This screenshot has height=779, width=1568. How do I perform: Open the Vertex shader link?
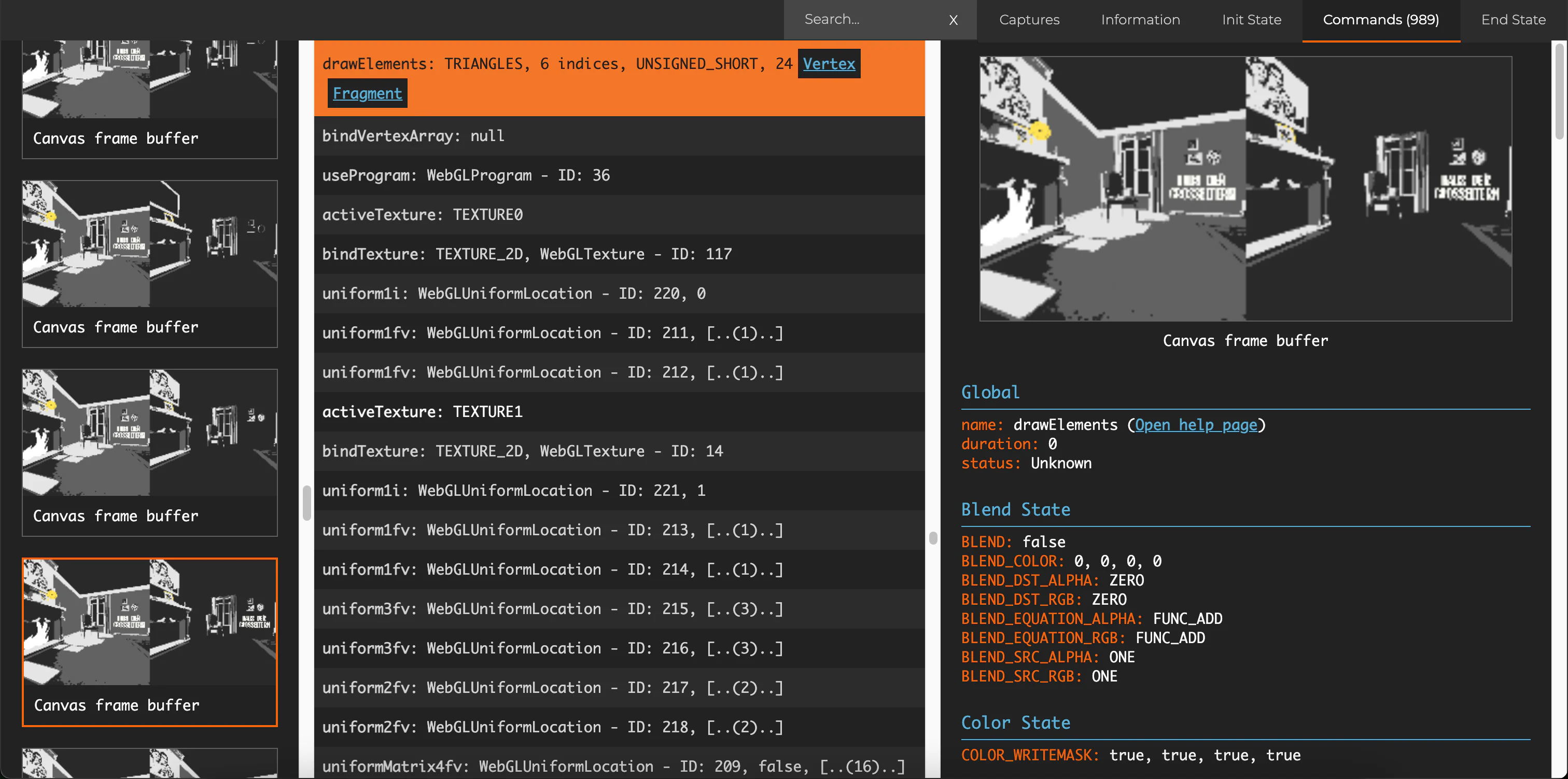(829, 63)
